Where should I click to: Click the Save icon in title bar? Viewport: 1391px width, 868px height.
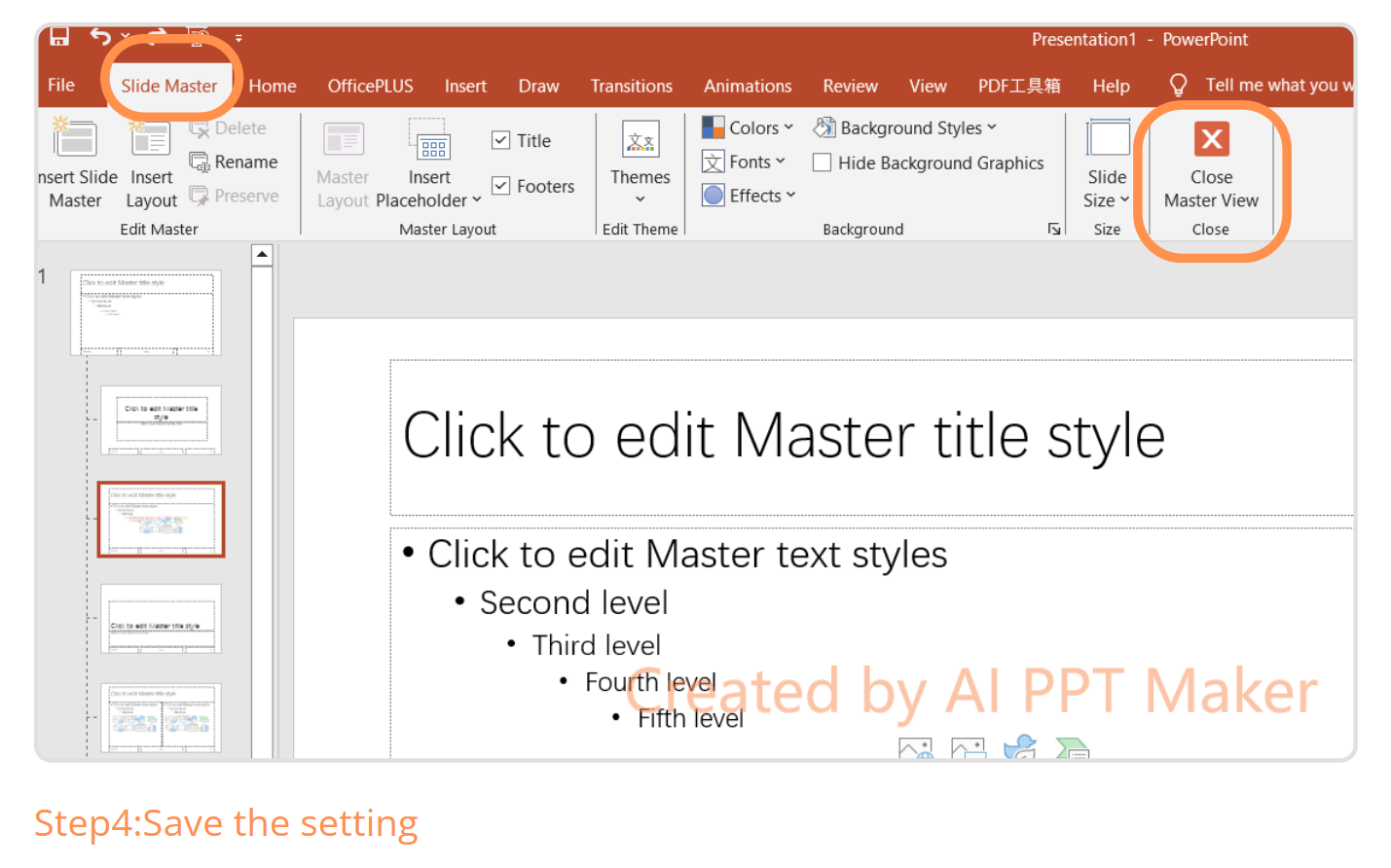click(59, 37)
